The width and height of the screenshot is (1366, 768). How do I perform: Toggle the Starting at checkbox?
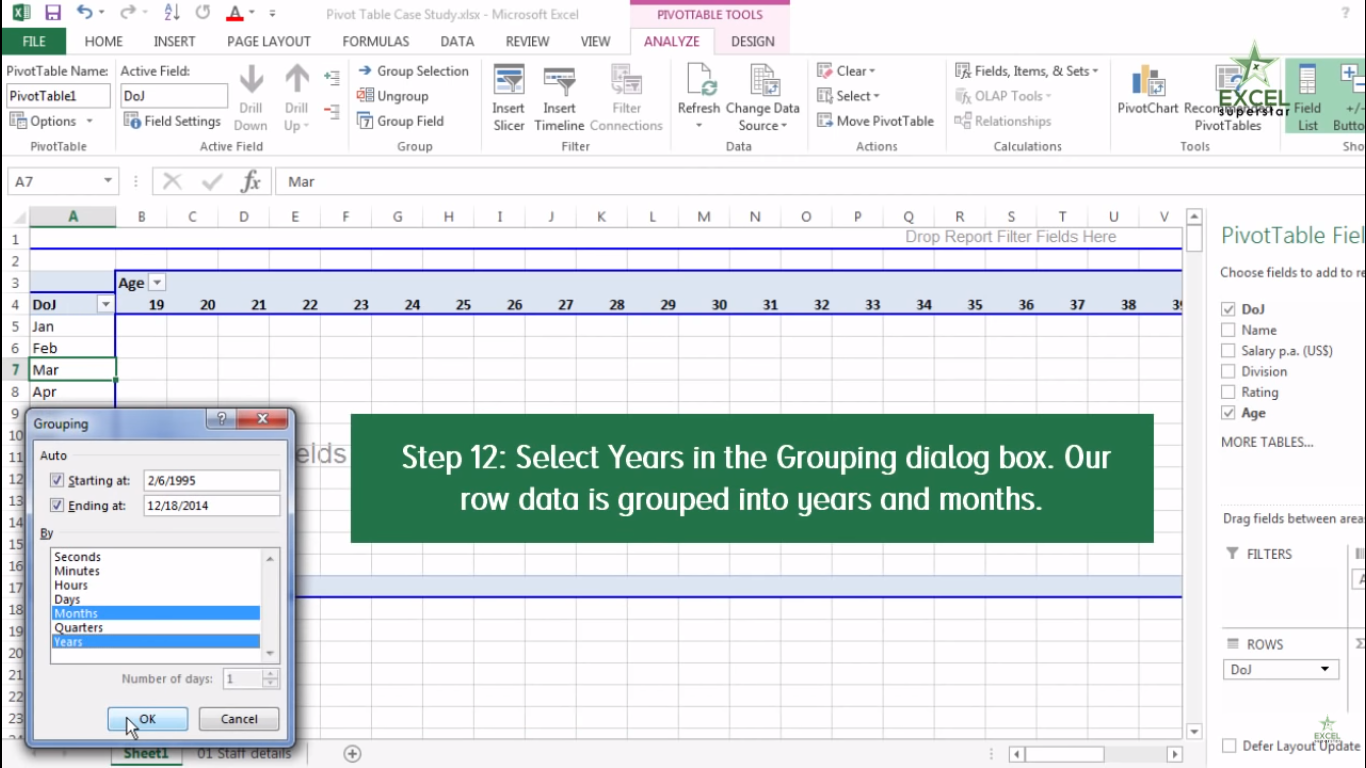pos(57,481)
